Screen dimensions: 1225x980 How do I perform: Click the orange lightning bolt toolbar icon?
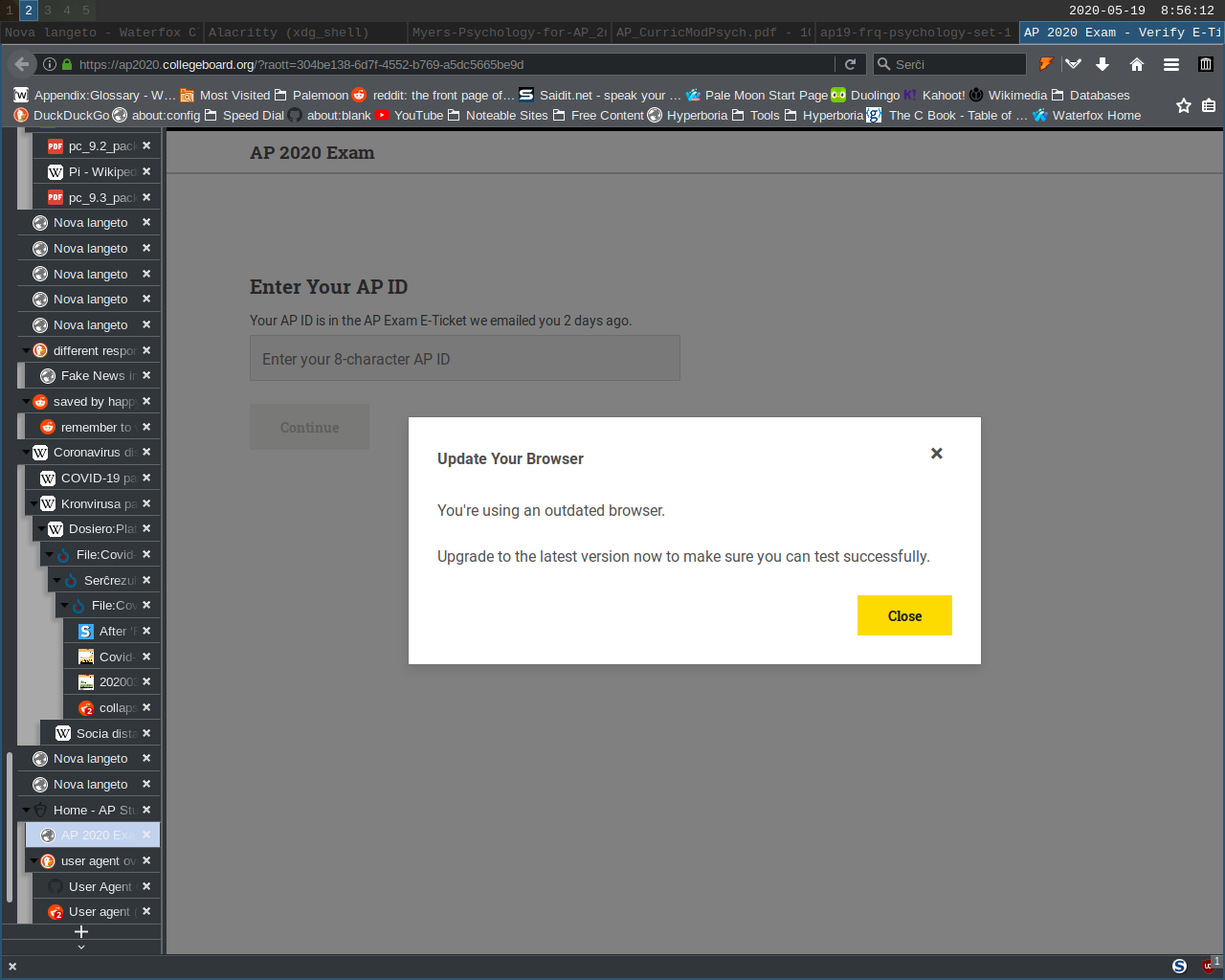[1046, 64]
